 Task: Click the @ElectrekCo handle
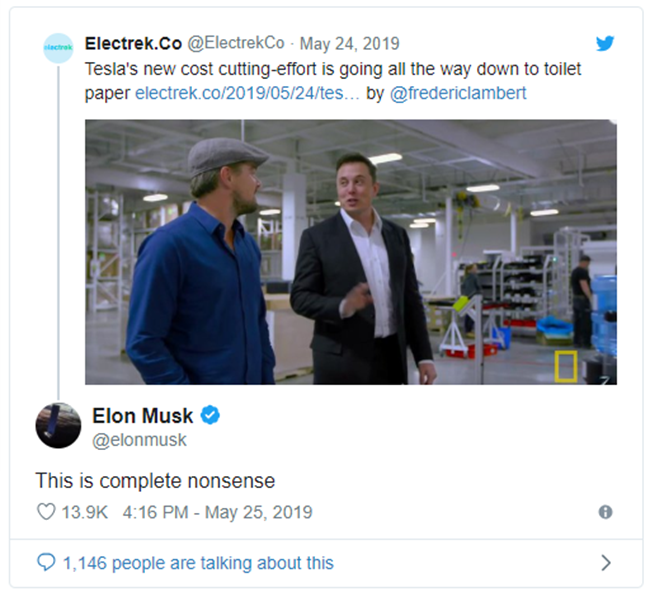(236, 44)
